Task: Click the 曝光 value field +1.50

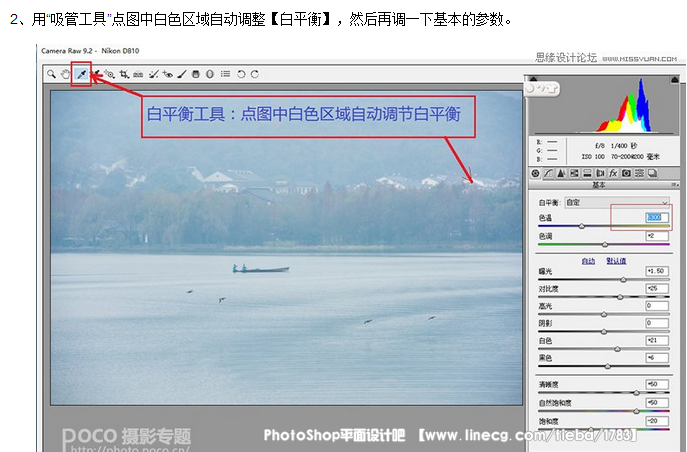Action: (x=657, y=271)
